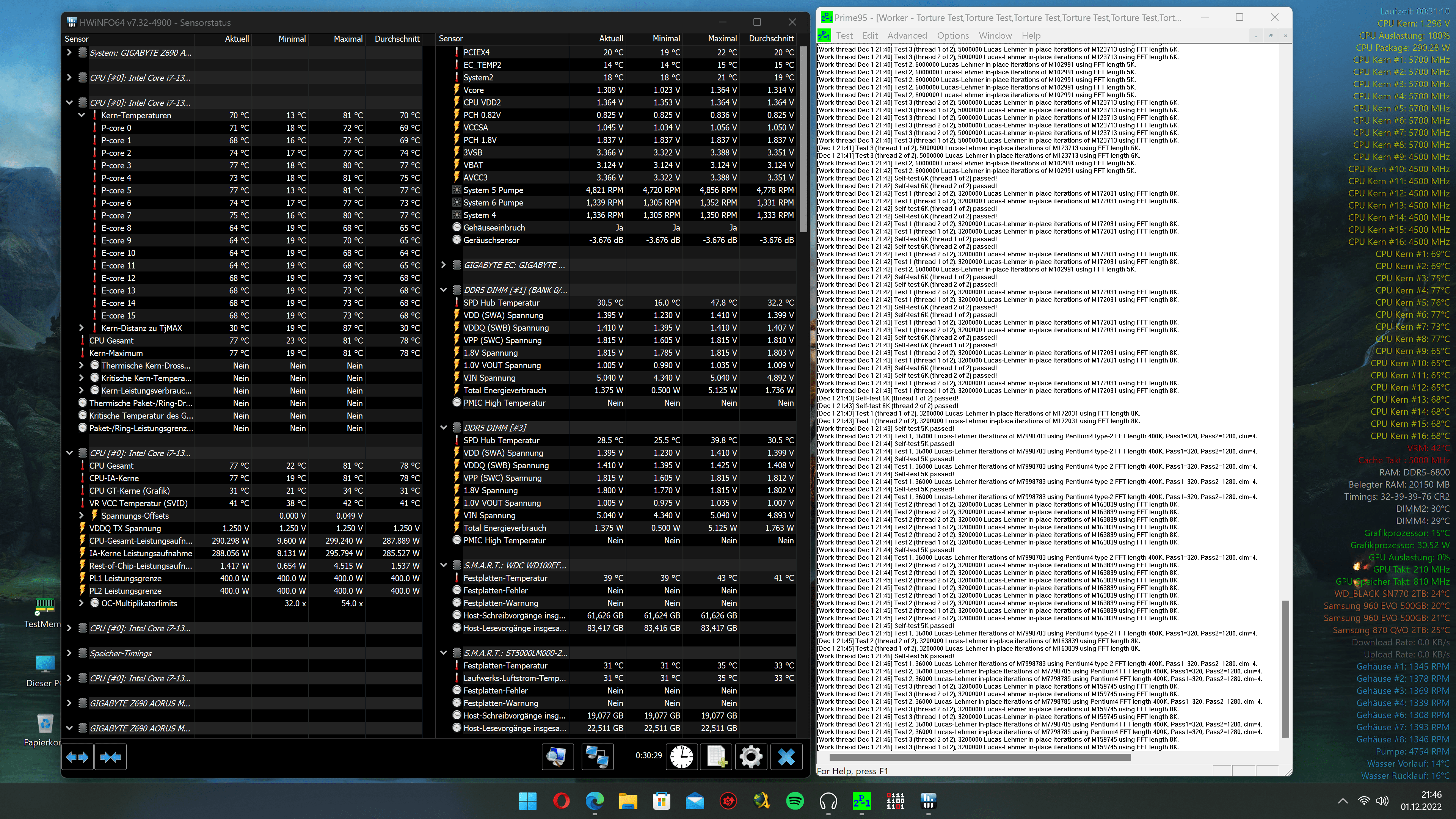Open the Options menu in Prime95

pos(952,36)
